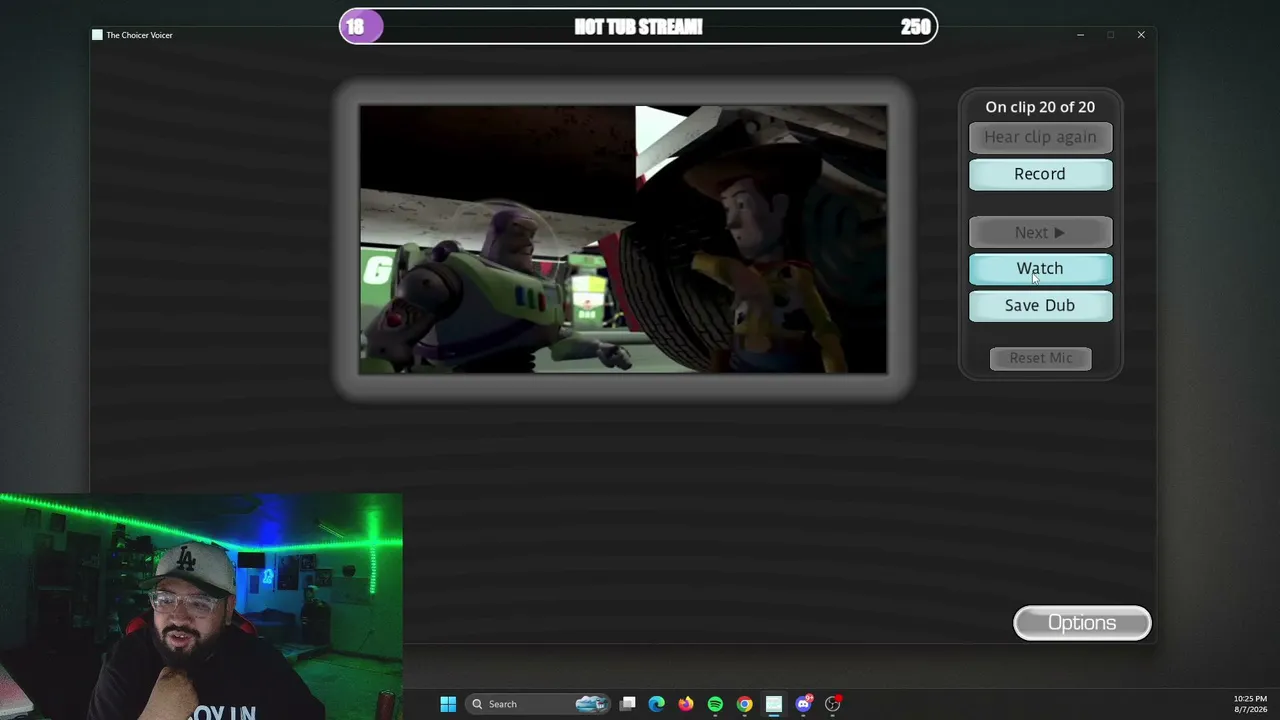Minimize The Choicer Voicer window
Screen dimensions: 1280x720
tap(1080, 35)
